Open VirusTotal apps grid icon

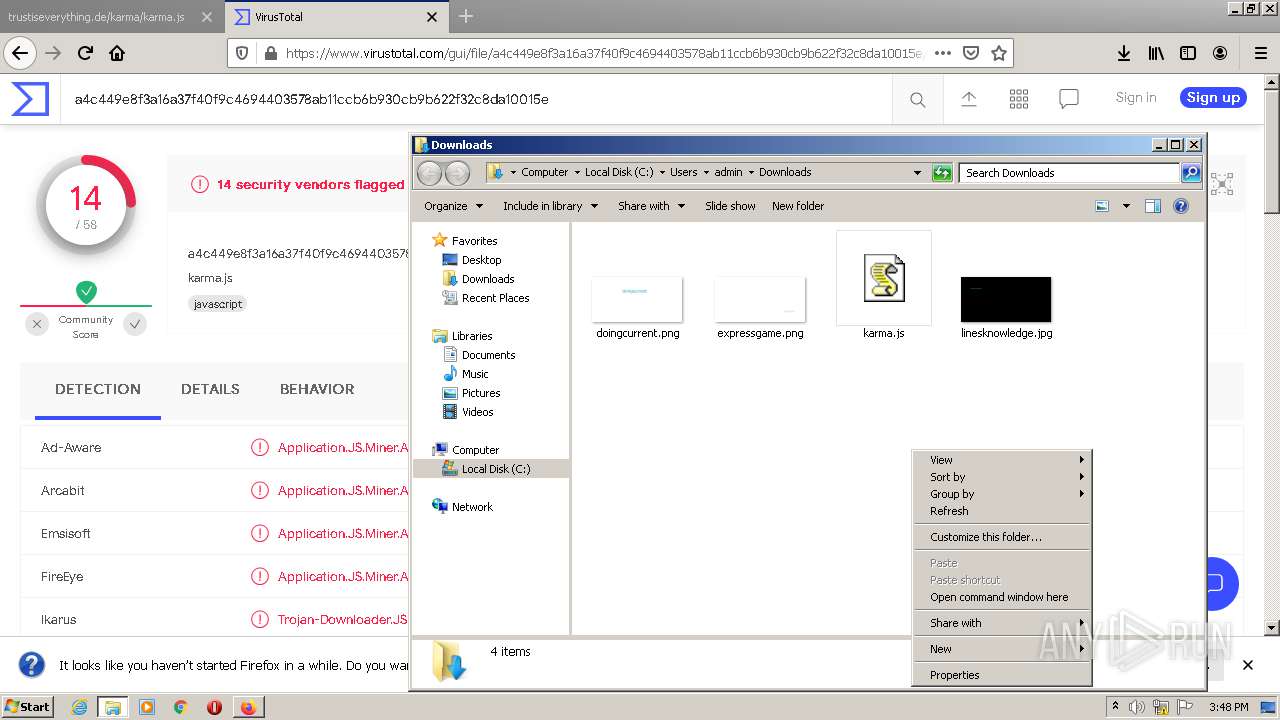point(1019,98)
